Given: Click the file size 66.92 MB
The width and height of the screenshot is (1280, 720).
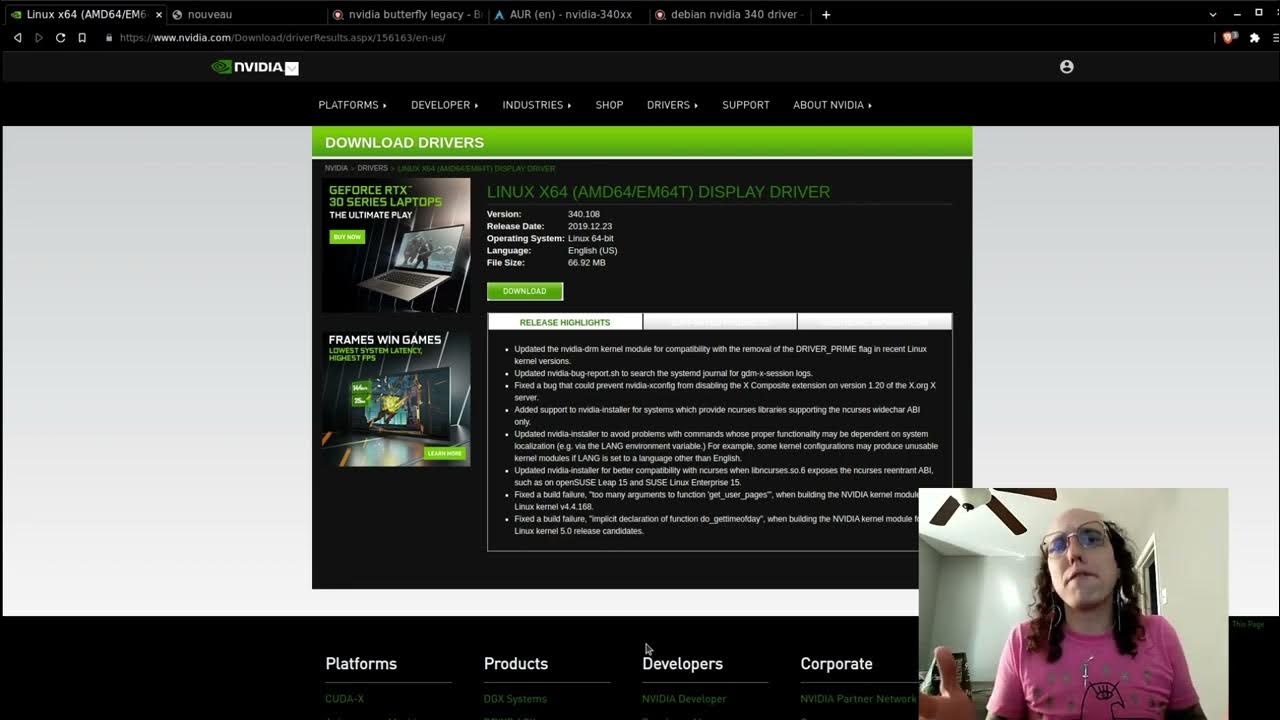Looking at the screenshot, I should tap(586, 262).
